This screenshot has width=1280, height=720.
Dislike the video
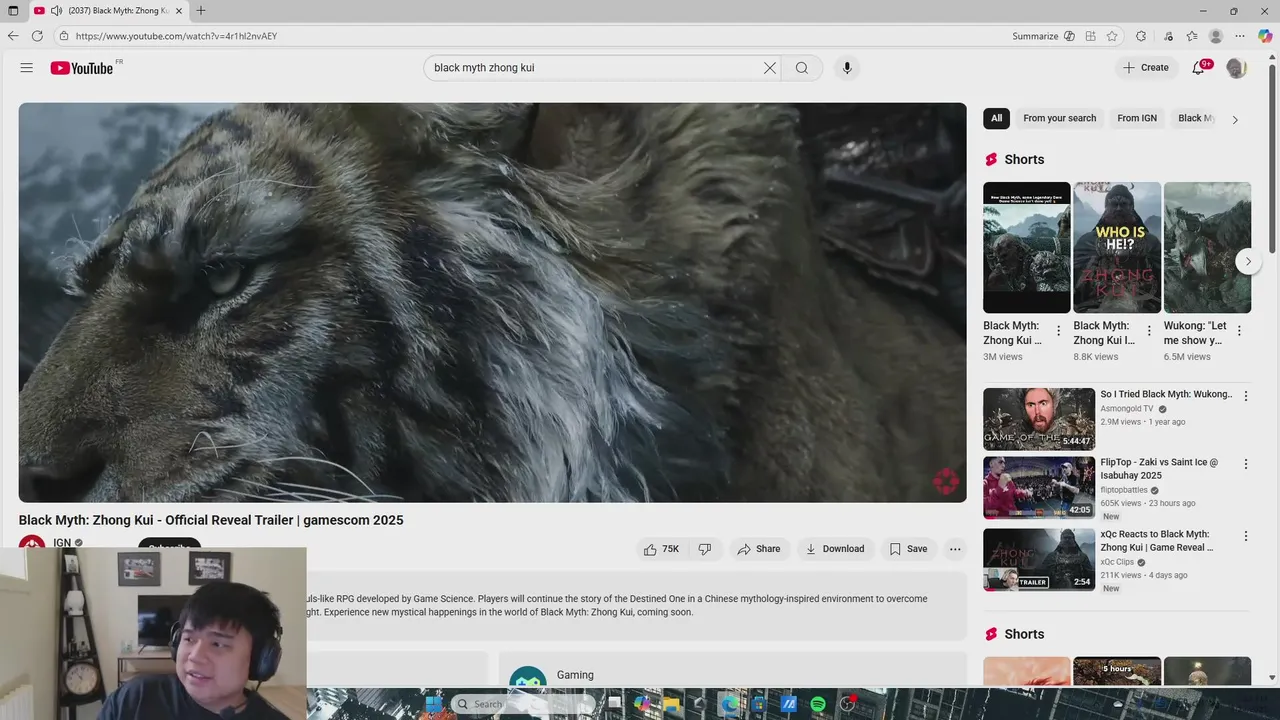coord(705,549)
